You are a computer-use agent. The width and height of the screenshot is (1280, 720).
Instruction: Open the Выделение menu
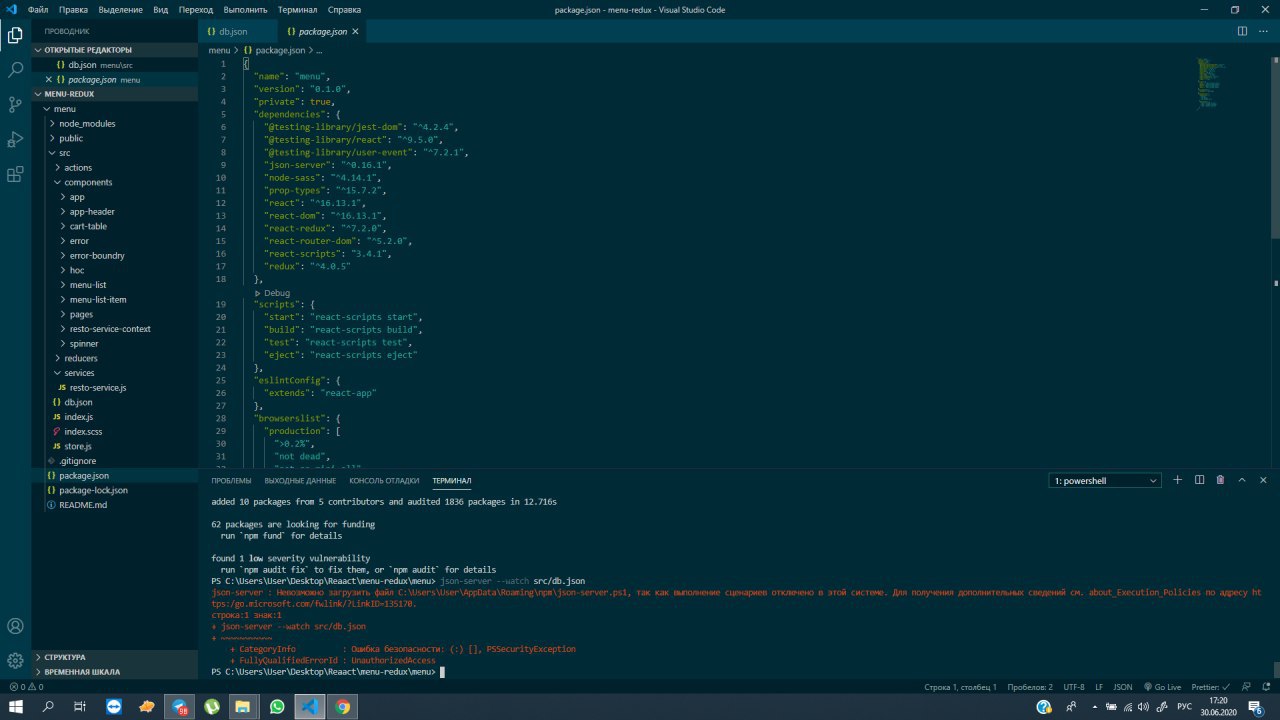coord(120,10)
